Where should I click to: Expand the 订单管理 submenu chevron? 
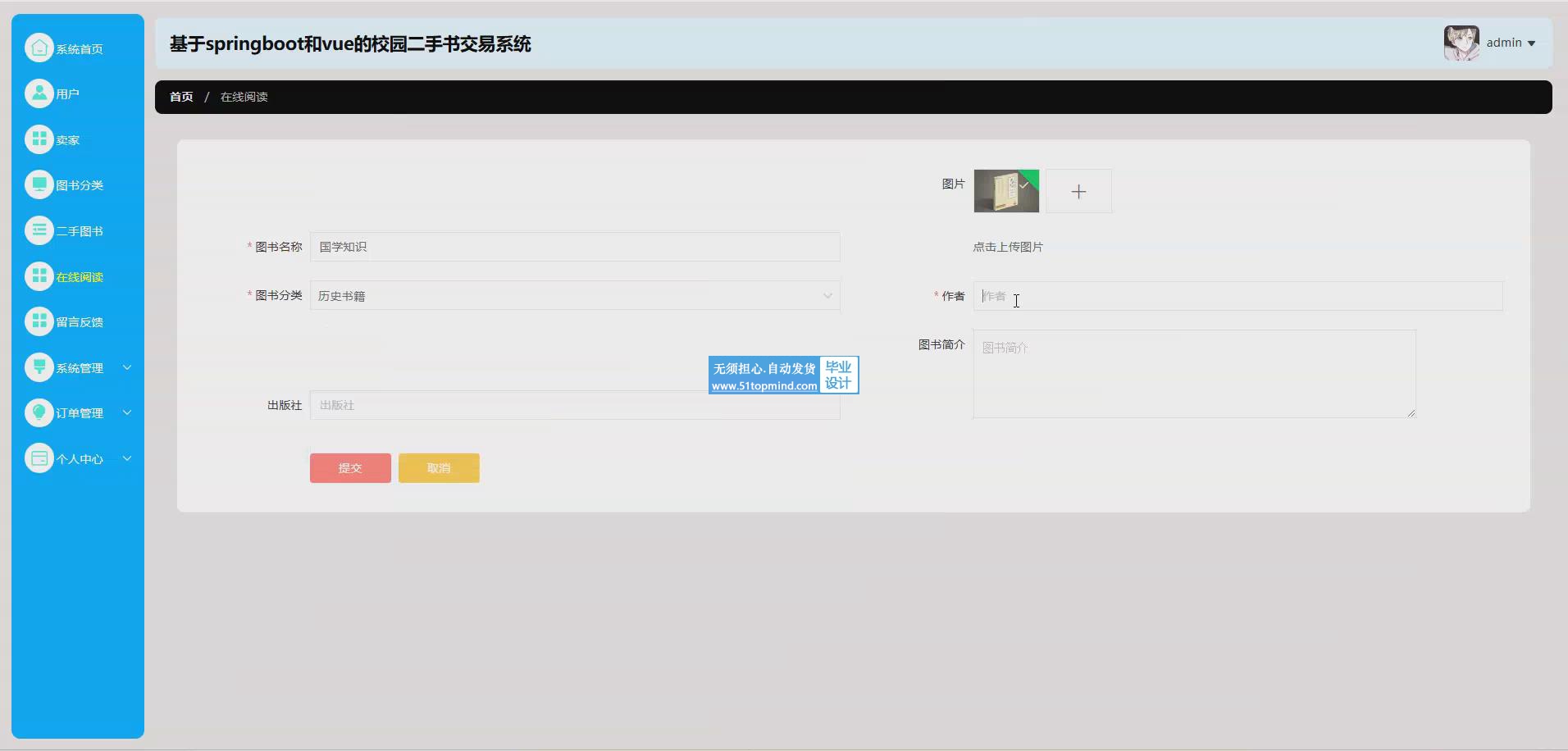(127, 412)
